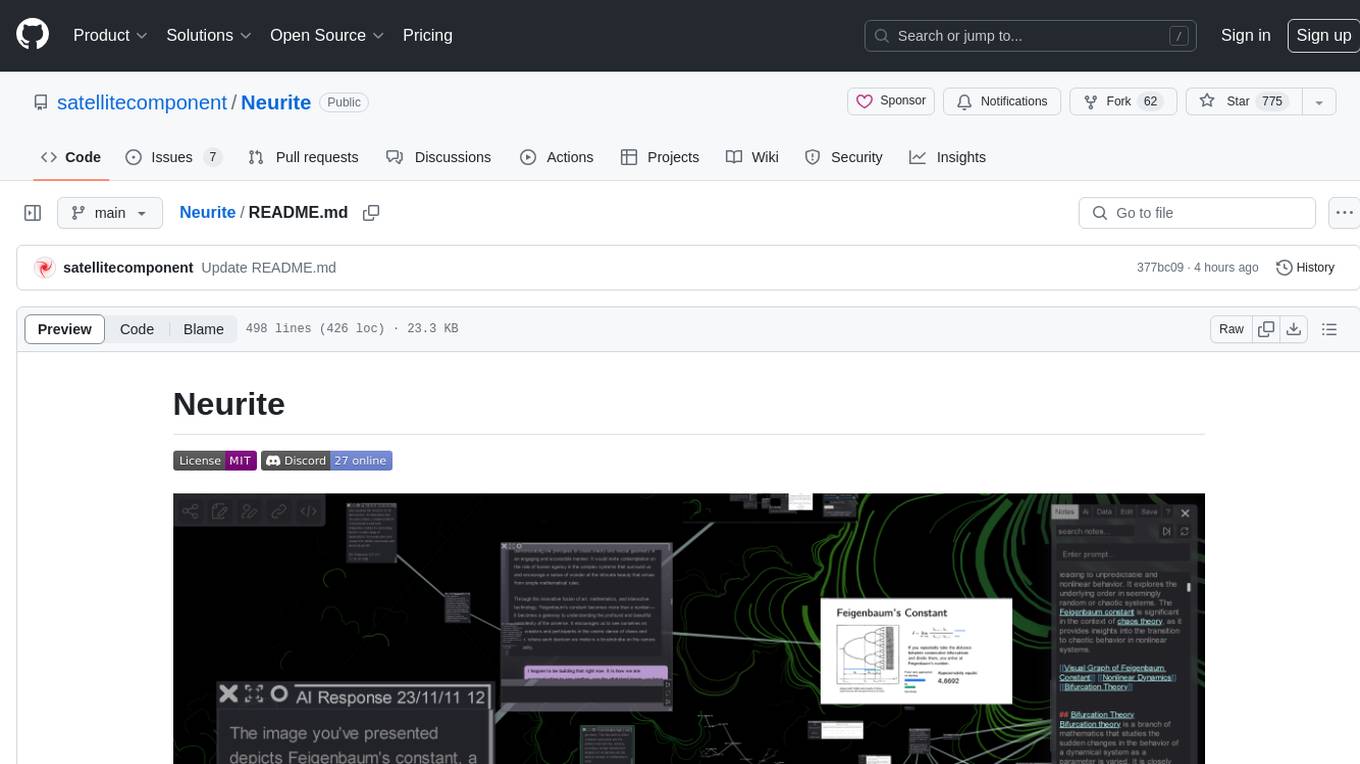Switch to the Code tab
Screen dimensions: 1360x764
pos(71,157)
